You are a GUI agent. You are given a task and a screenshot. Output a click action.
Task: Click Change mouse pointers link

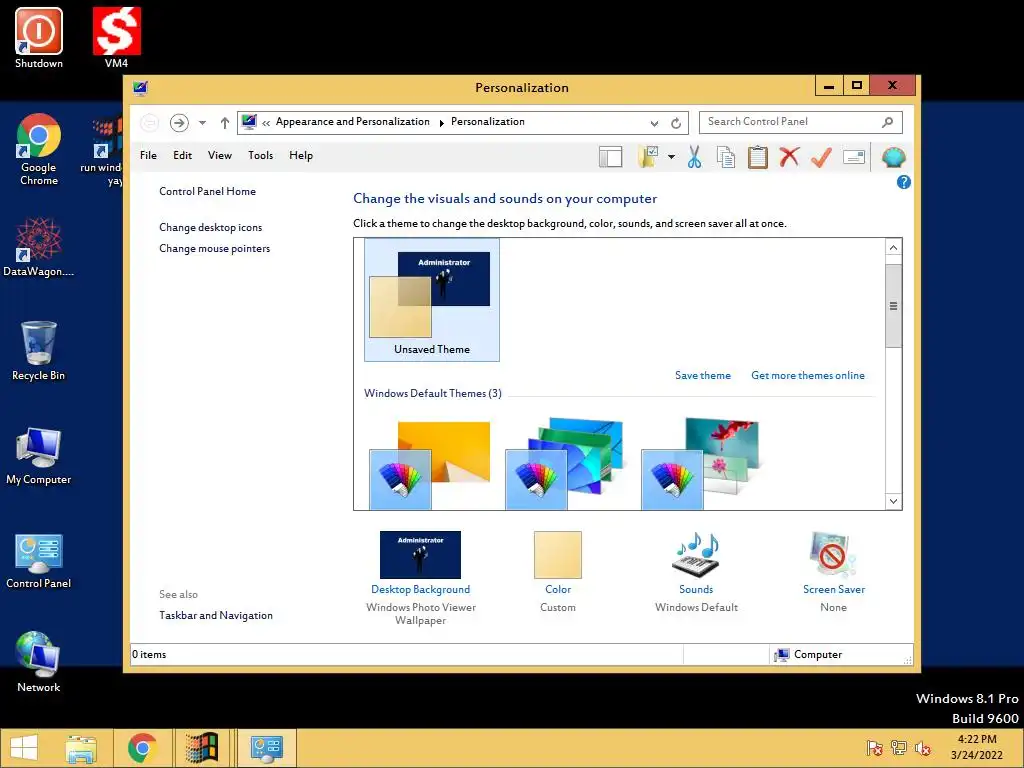click(214, 248)
